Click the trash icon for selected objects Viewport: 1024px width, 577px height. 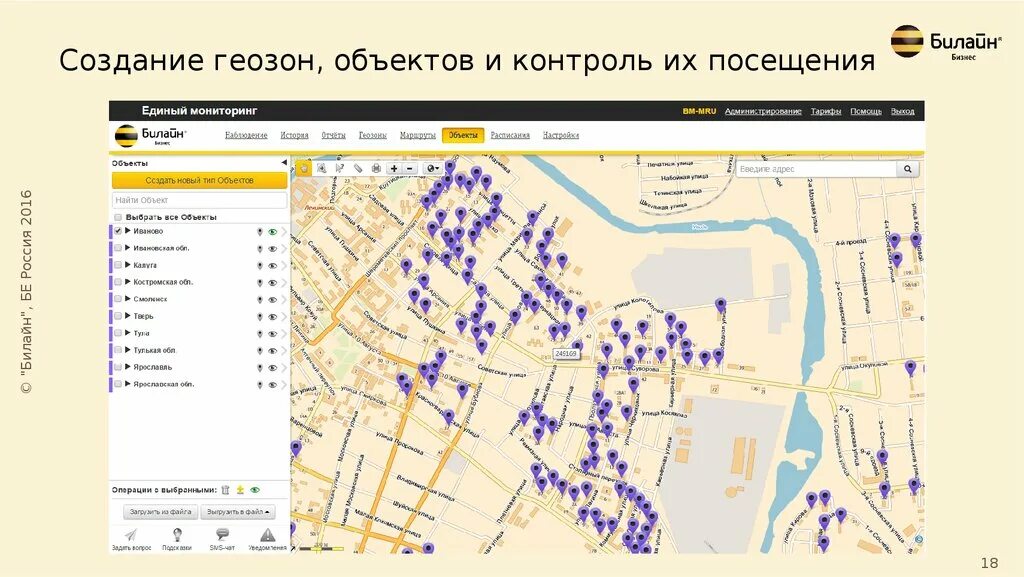click(x=225, y=490)
